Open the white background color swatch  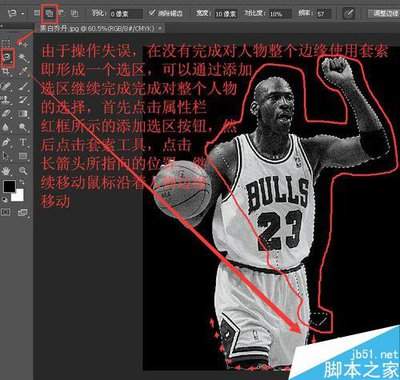[18, 196]
